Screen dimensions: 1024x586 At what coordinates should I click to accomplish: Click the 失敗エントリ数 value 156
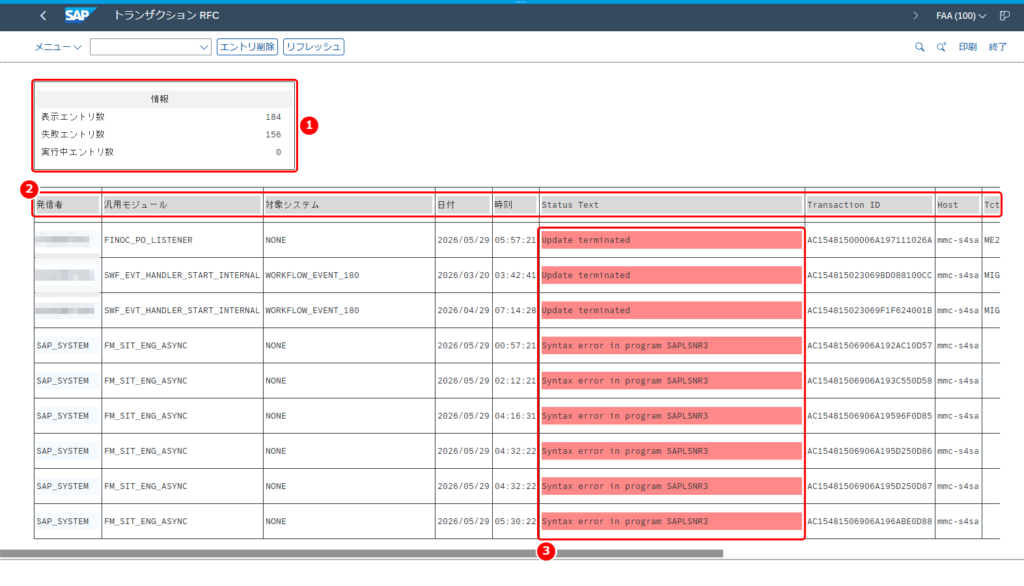coord(273,135)
